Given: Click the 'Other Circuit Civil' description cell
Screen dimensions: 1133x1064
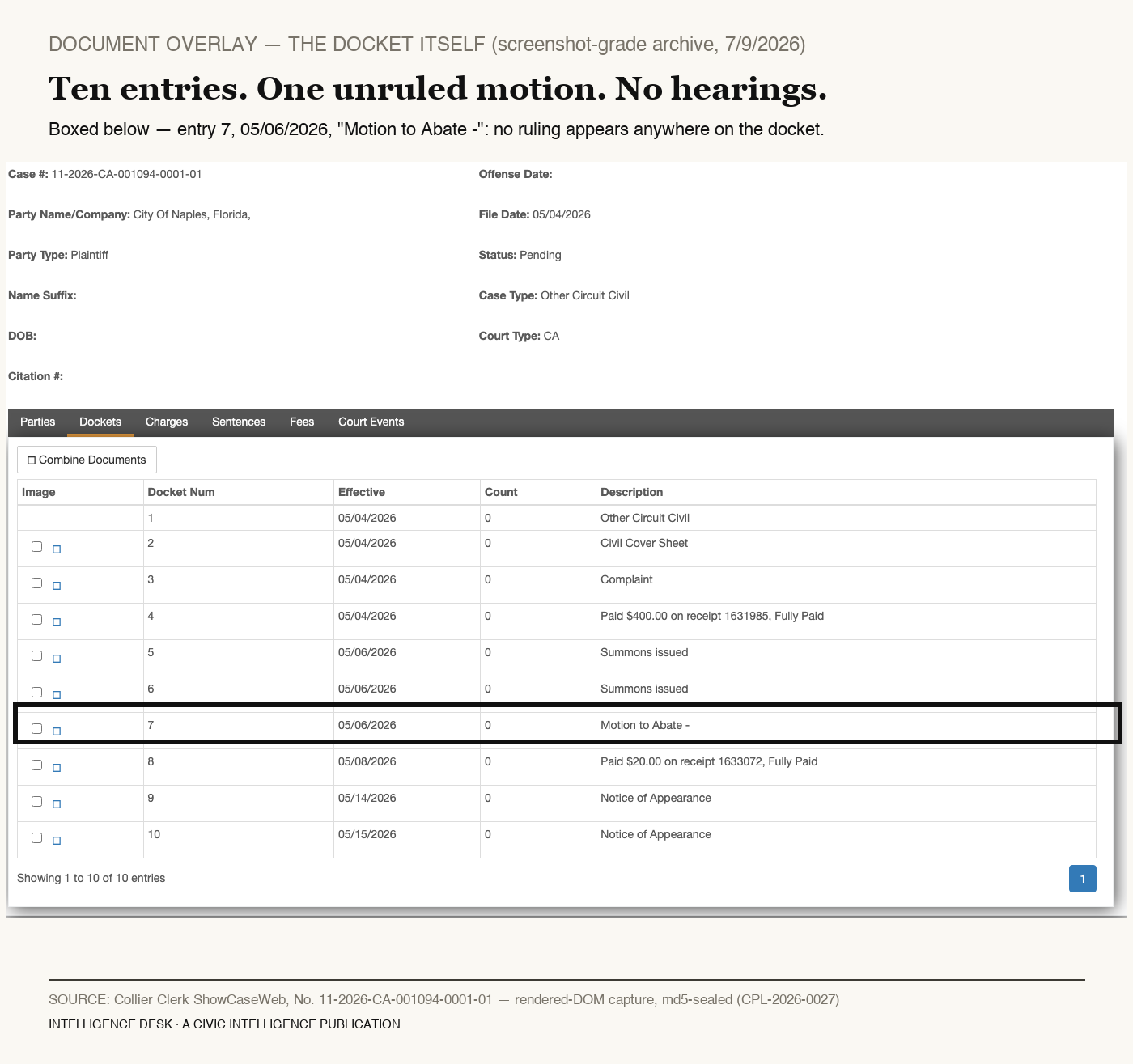Looking at the screenshot, I should [846, 518].
